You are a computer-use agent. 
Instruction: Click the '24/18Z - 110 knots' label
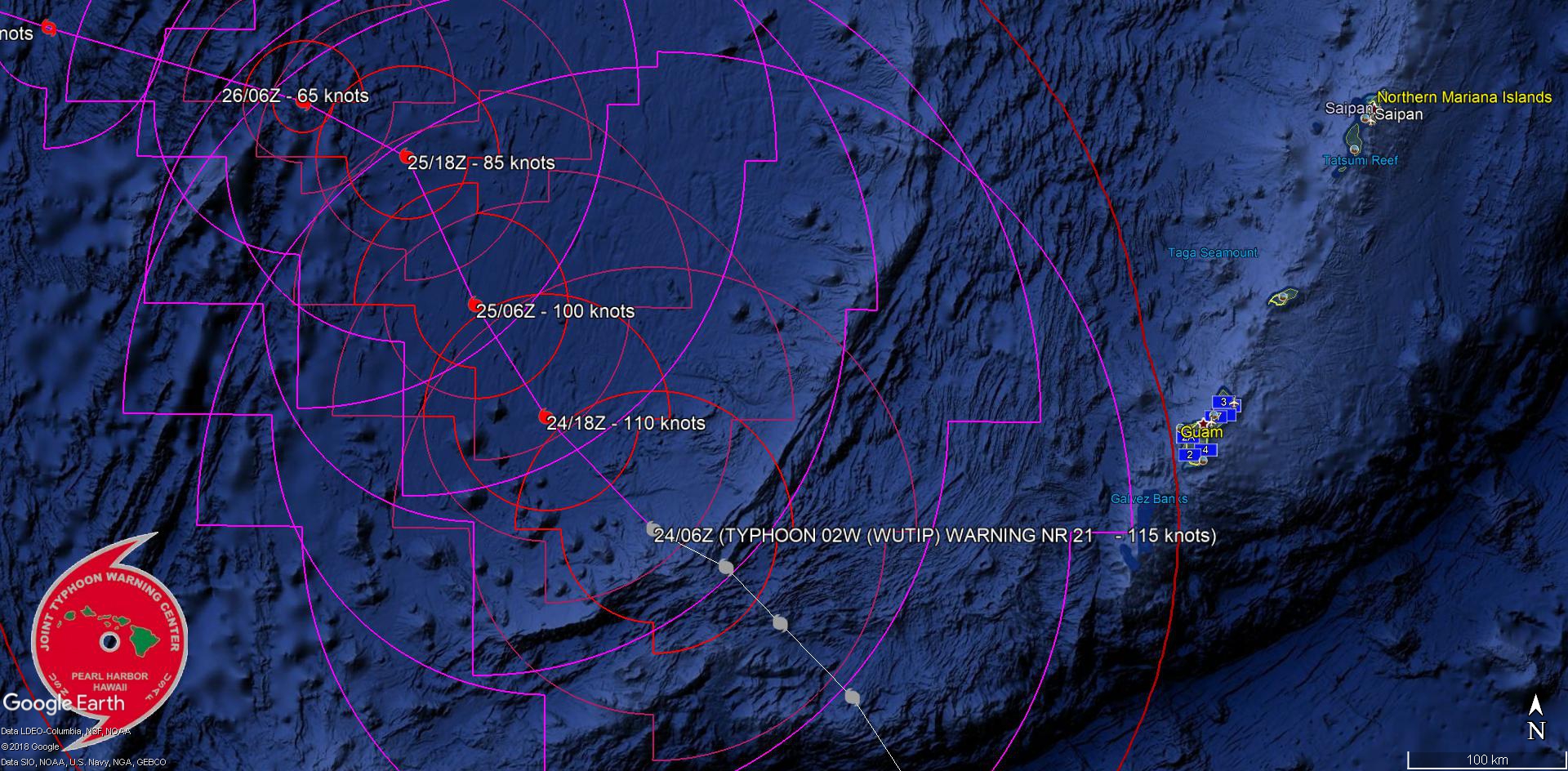626,423
